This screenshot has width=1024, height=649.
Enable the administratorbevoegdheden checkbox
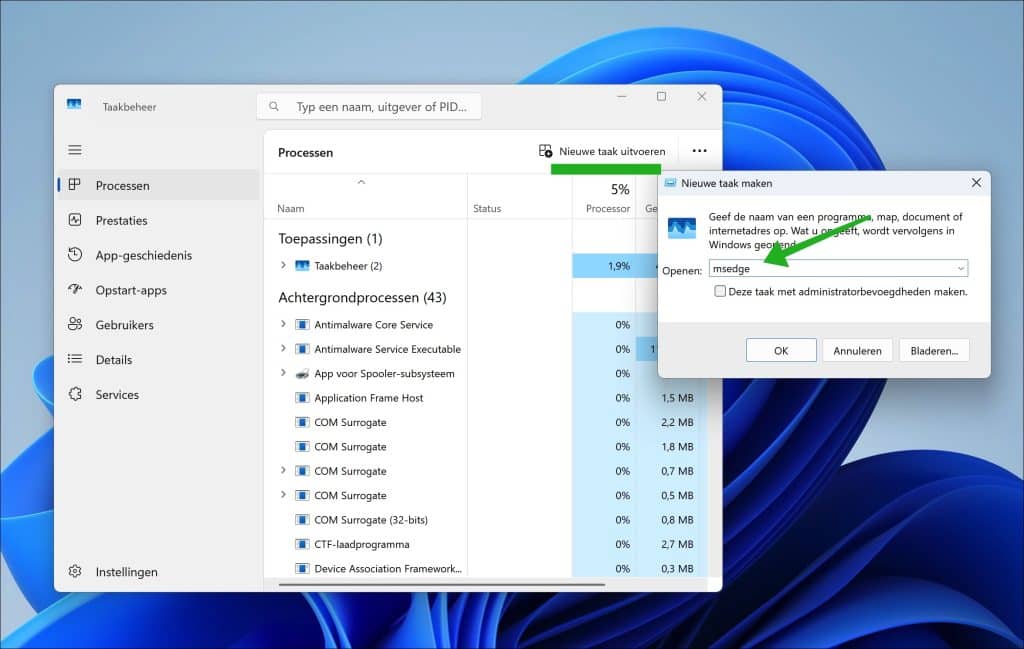coord(720,291)
